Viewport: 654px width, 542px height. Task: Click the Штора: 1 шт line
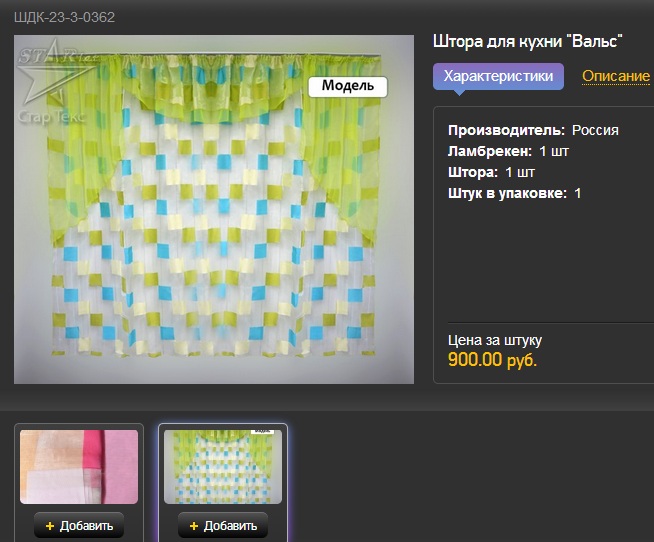491,172
